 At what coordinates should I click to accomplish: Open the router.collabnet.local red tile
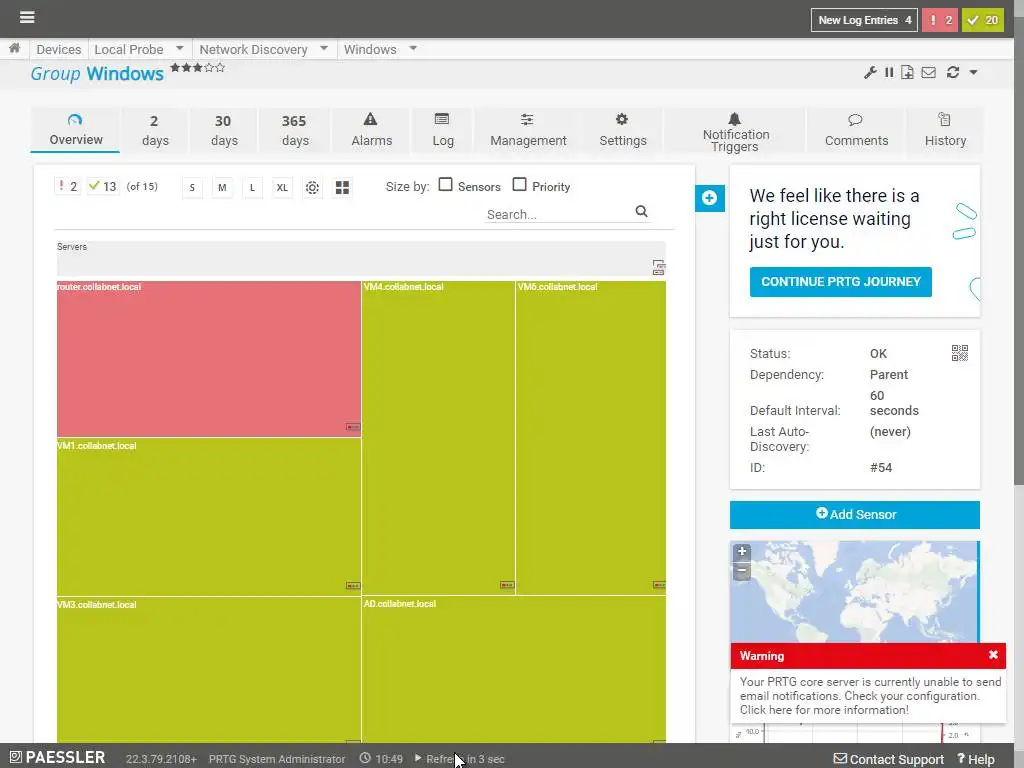[x=208, y=359]
